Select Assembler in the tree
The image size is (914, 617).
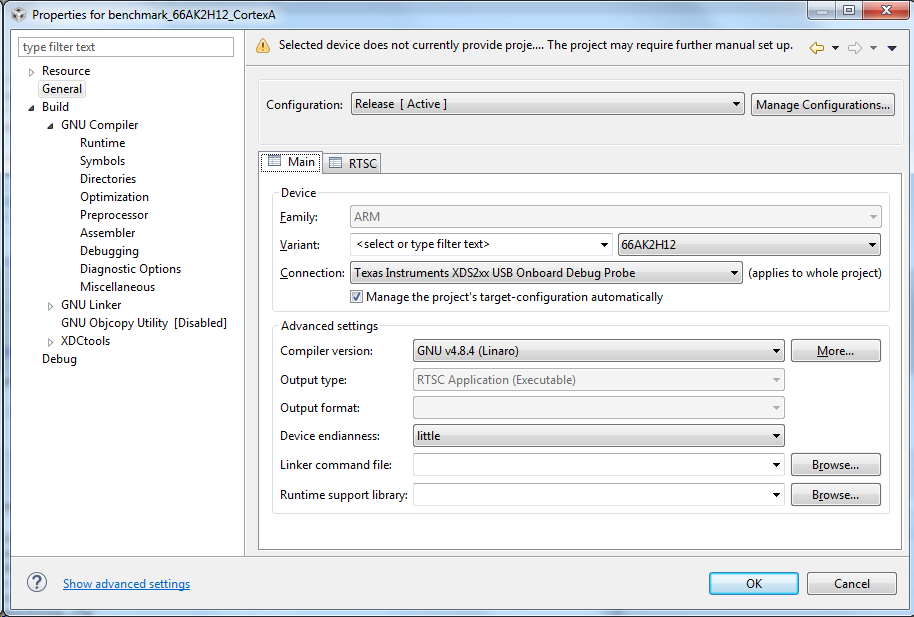click(108, 233)
